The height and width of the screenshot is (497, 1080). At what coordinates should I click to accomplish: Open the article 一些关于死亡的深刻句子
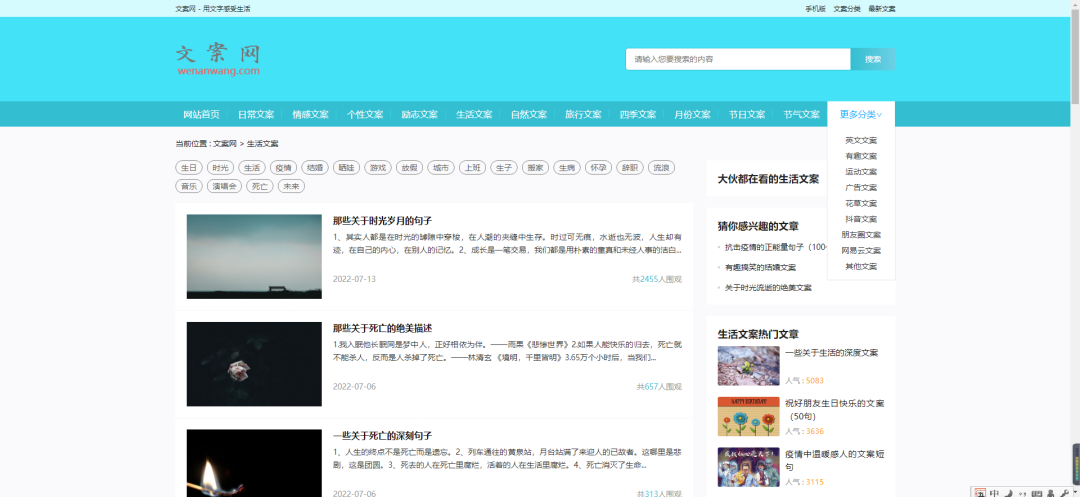coord(382,436)
